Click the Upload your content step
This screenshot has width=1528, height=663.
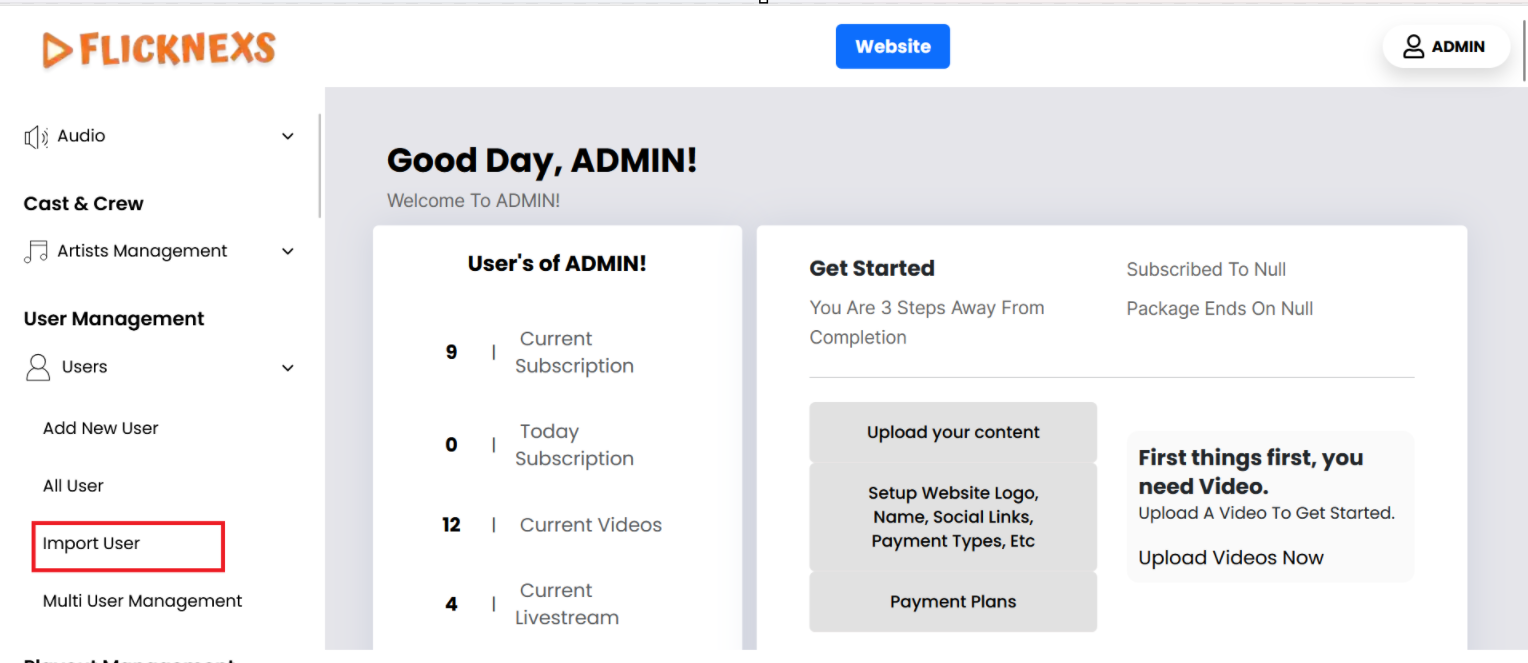pyautogui.click(x=952, y=432)
